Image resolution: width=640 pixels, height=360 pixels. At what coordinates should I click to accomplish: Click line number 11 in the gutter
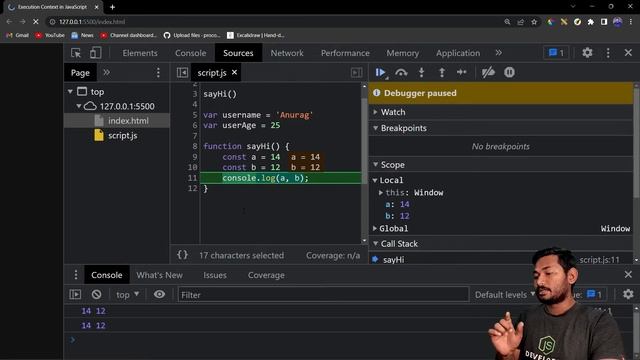tap(192, 178)
